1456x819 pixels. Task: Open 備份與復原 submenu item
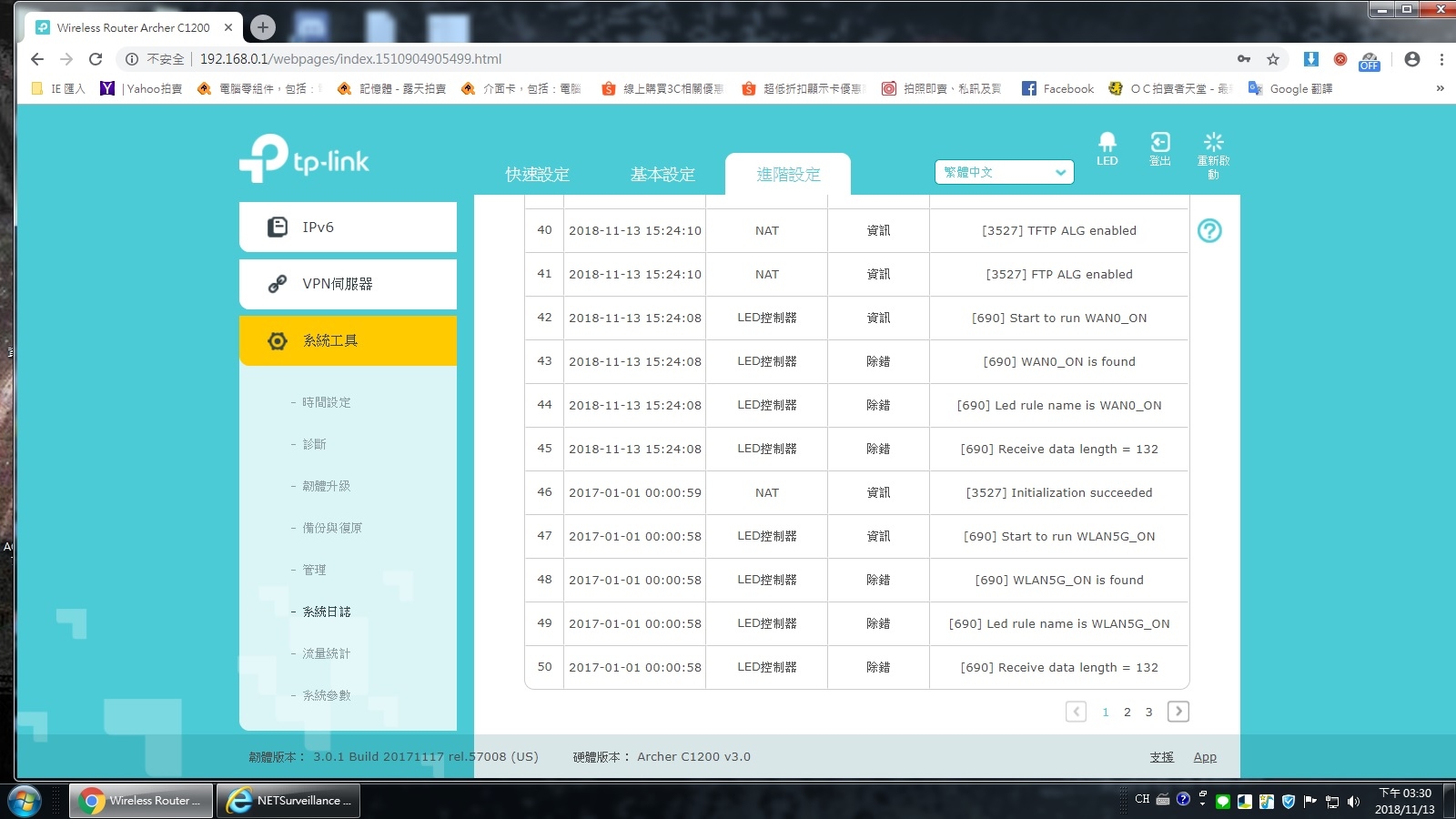(332, 528)
